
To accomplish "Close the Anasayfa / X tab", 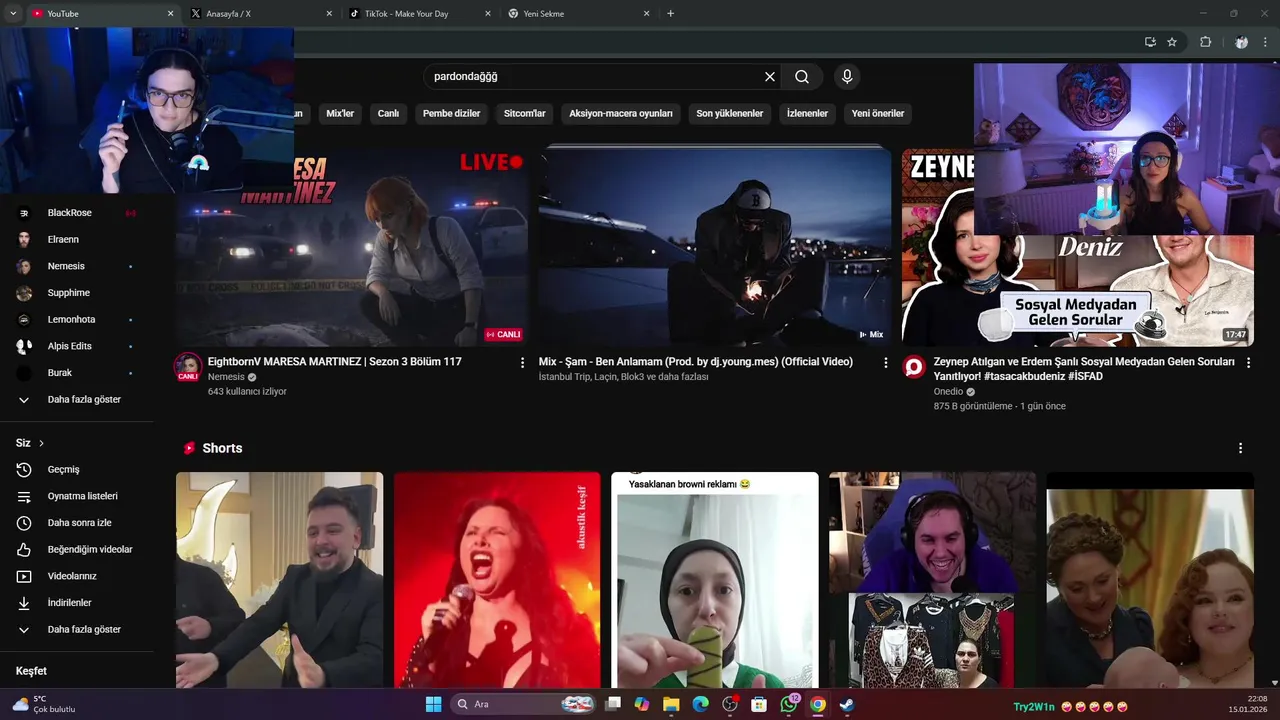I will [x=329, y=14].
